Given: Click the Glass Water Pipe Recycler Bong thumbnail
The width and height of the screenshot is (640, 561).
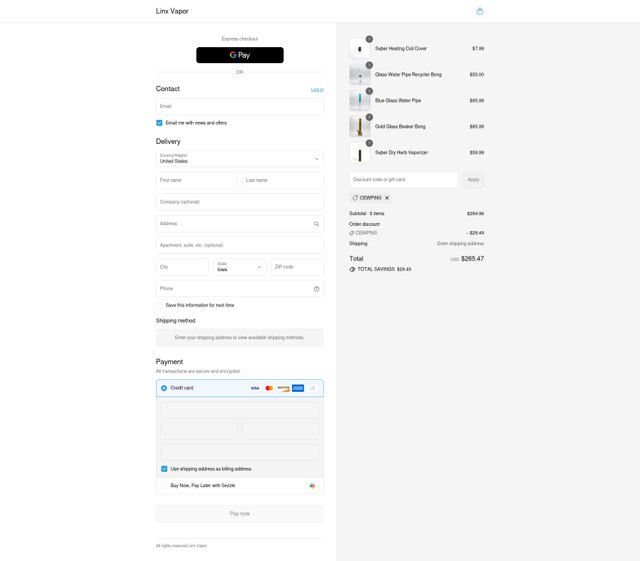Looking at the screenshot, I should pyautogui.click(x=360, y=75).
